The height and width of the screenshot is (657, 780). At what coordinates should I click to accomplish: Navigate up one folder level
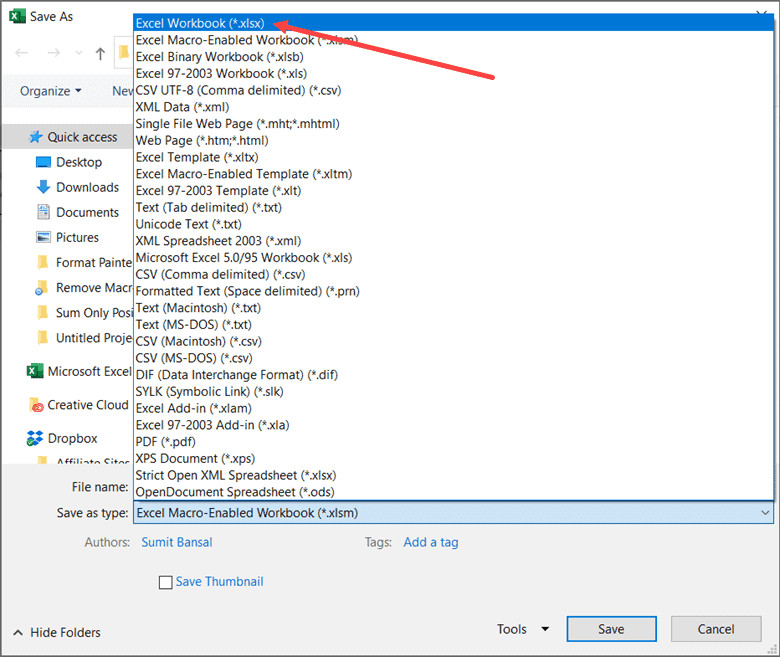click(x=100, y=53)
